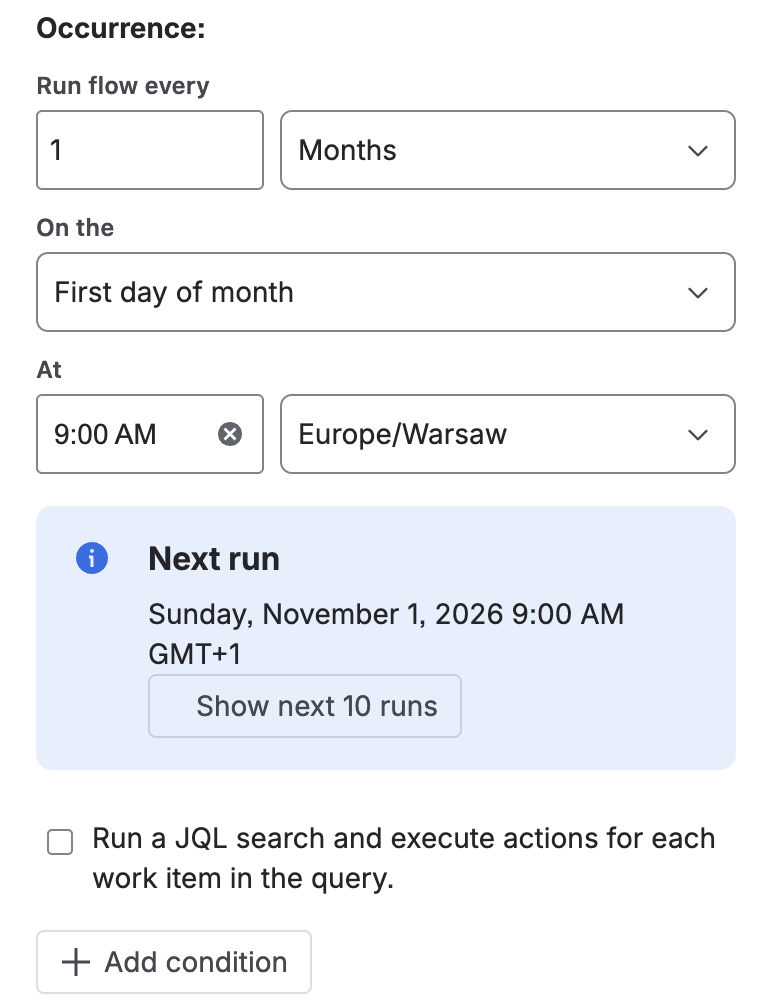Click the On the label
This screenshot has width=770, height=1000.
[75, 228]
